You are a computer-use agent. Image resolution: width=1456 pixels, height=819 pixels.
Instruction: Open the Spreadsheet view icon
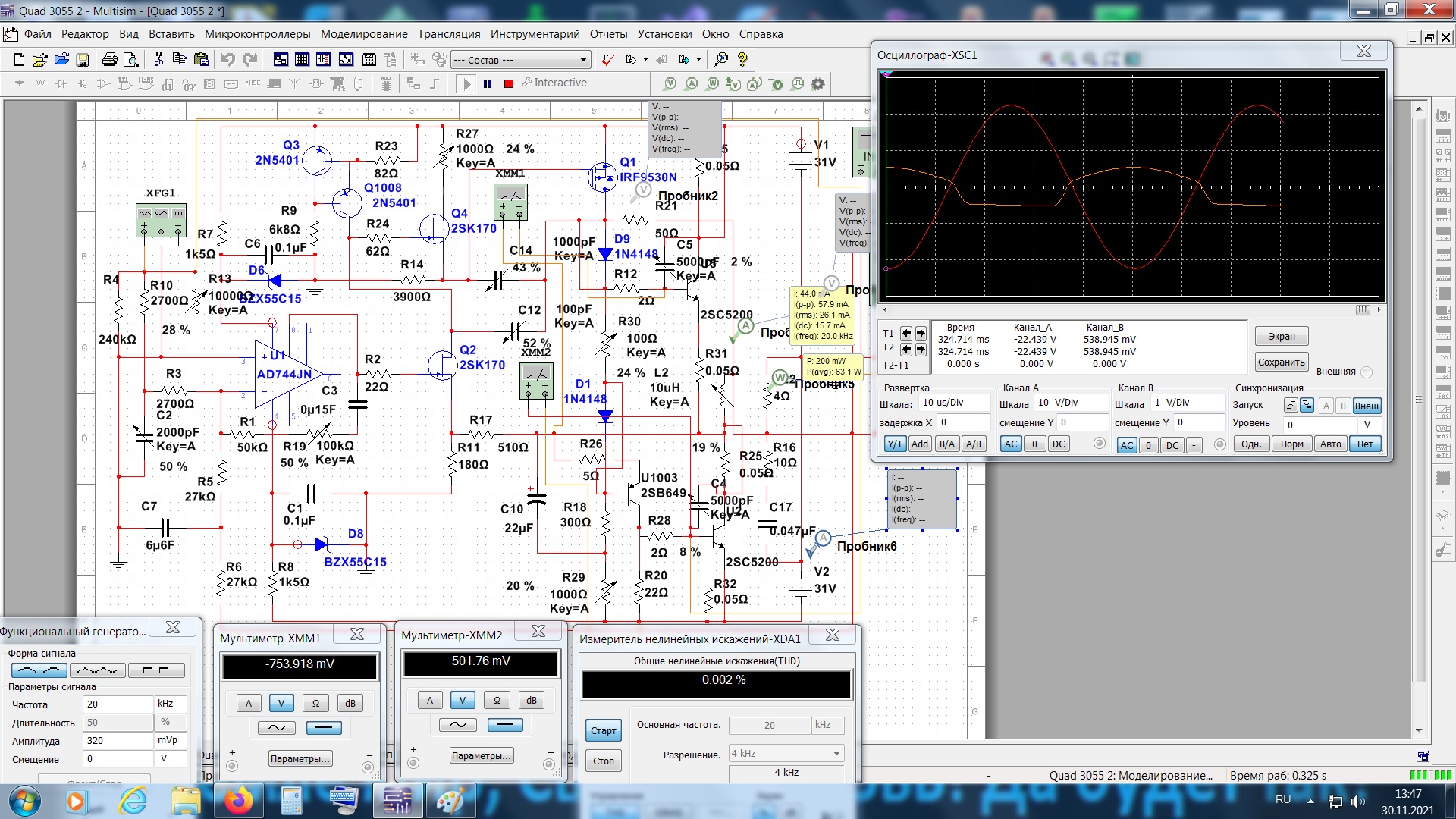[302, 59]
